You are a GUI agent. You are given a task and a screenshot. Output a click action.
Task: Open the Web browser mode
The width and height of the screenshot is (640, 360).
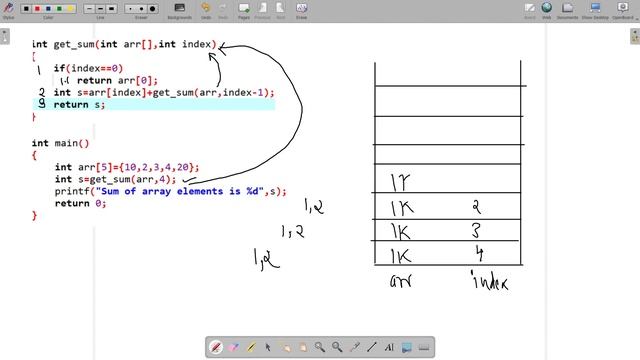click(547, 10)
